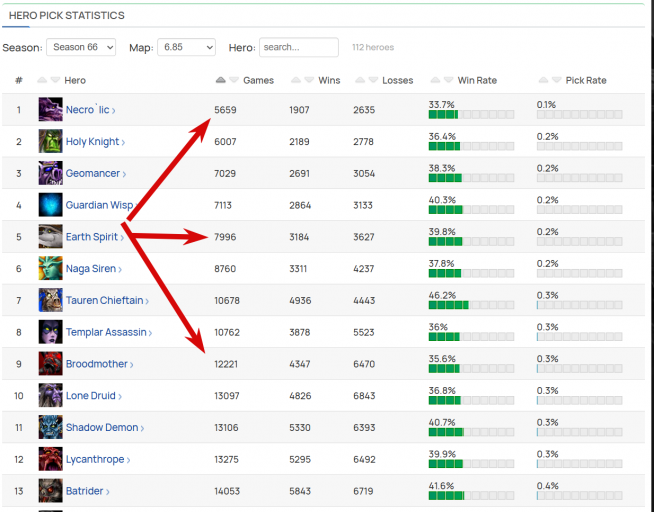This screenshot has height=512, width=654.
Task: Click the Earth Spirit hero portrait
Action: (50, 236)
